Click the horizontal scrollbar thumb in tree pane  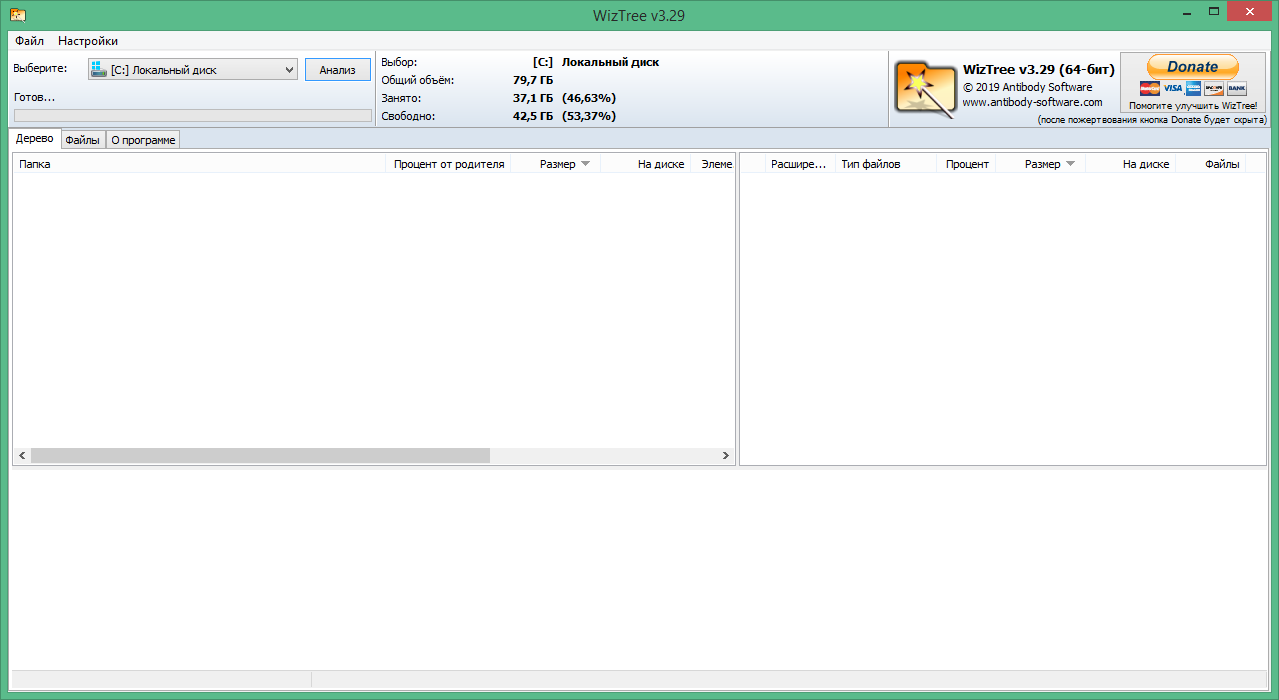(260, 455)
